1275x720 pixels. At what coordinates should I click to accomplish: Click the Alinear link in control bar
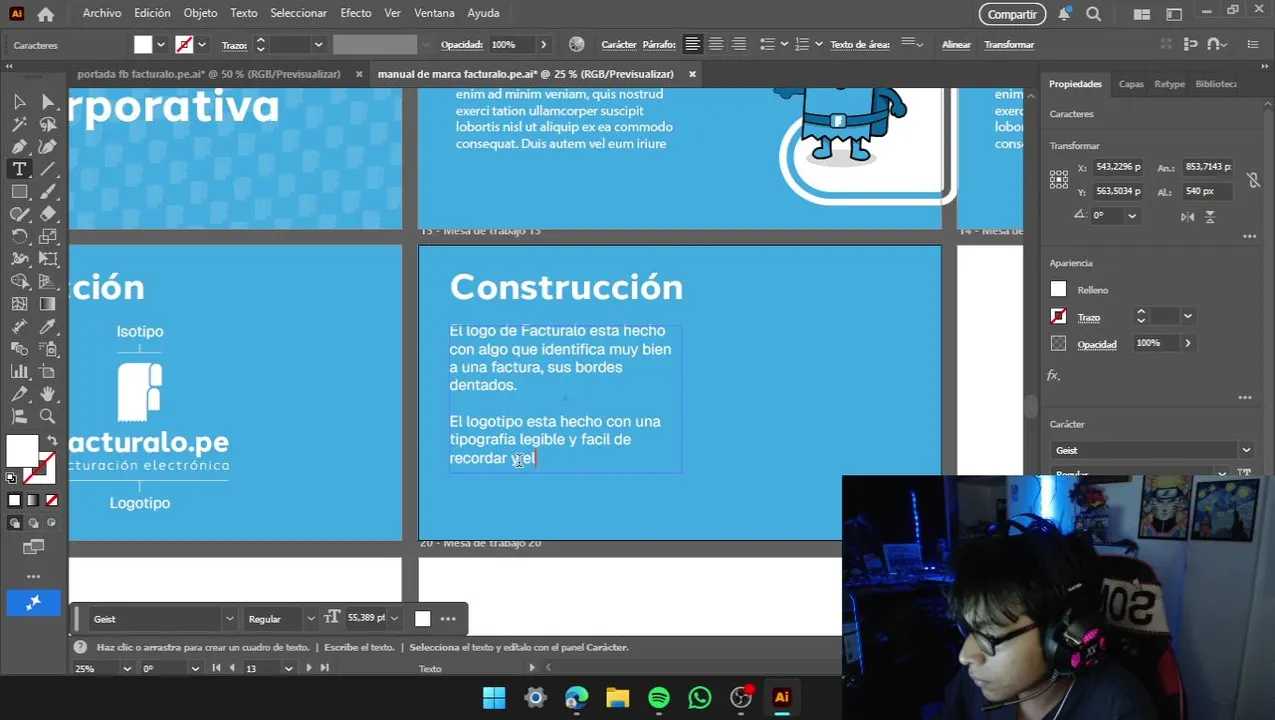click(x=956, y=44)
